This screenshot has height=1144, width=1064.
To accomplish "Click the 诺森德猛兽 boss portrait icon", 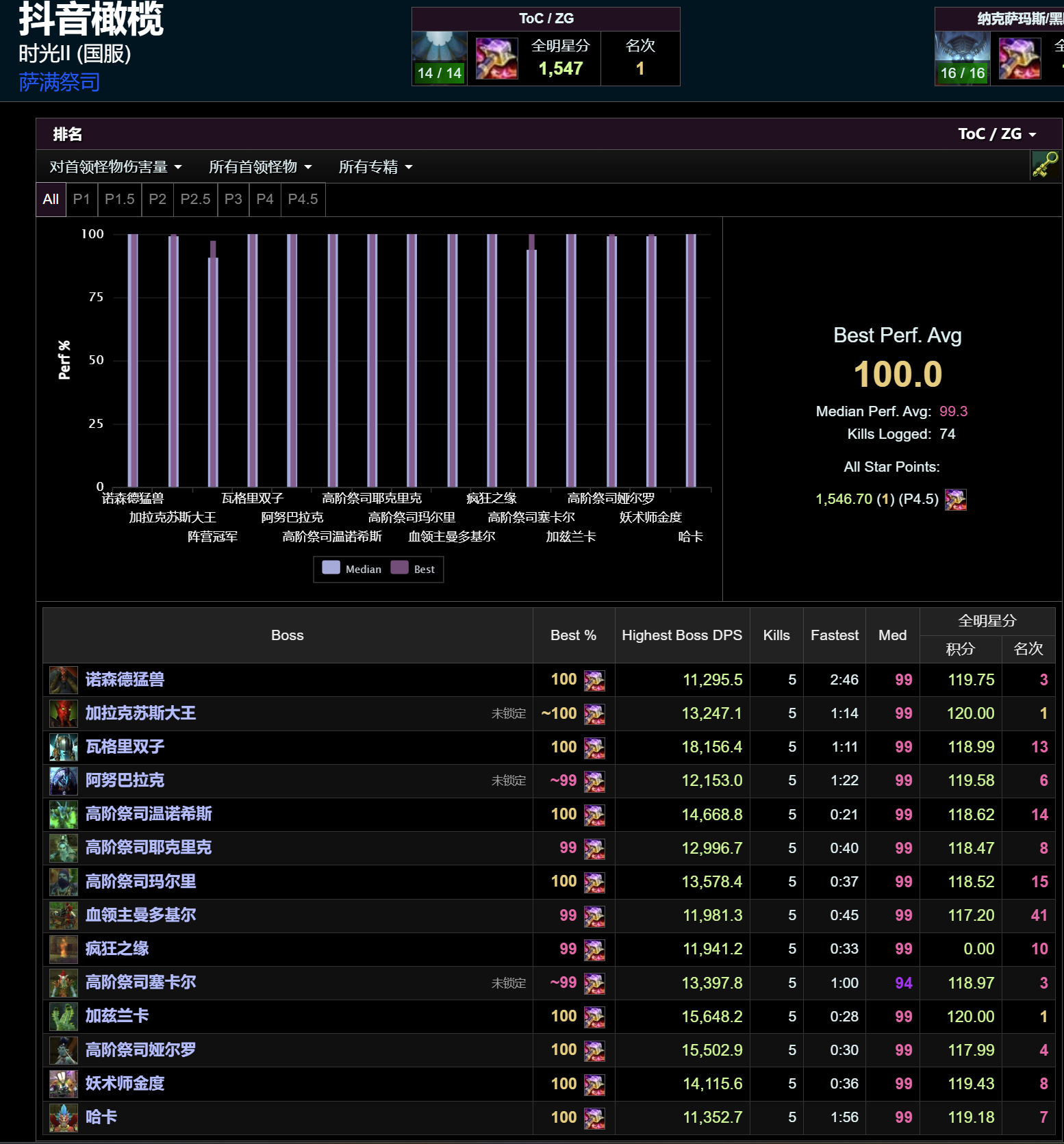I will tap(64, 680).
